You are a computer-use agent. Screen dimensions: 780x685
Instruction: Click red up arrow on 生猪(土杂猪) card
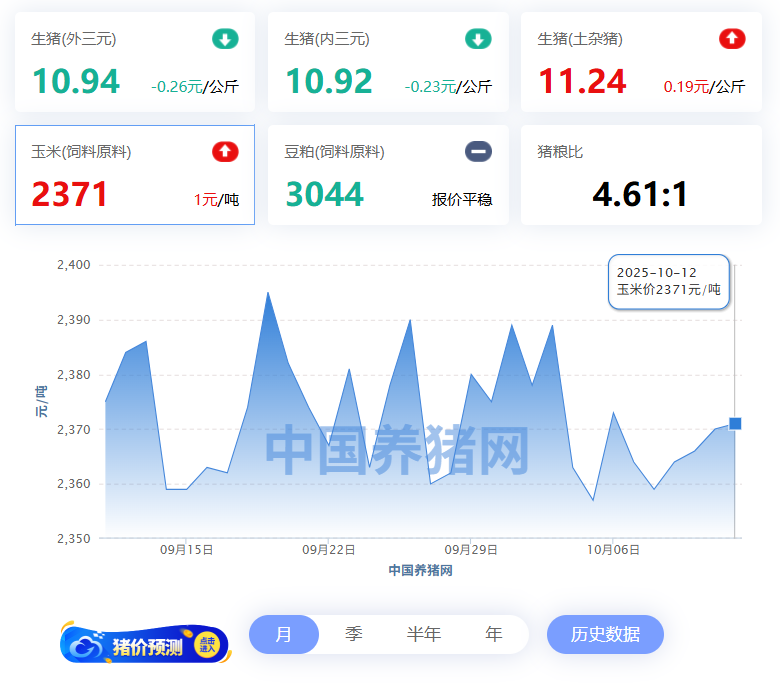click(x=732, y=40)
